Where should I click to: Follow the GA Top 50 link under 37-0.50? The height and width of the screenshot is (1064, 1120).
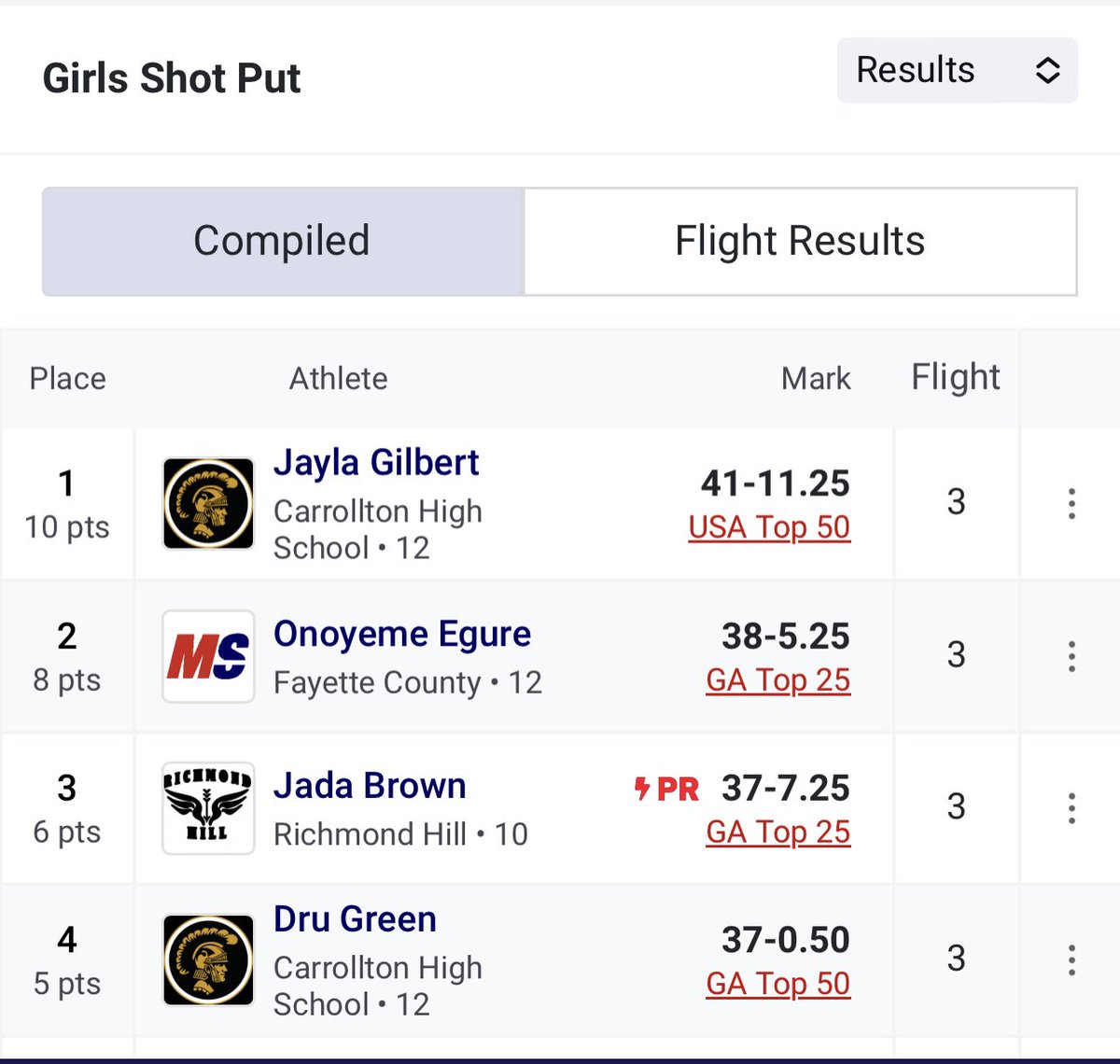(778, 984)
